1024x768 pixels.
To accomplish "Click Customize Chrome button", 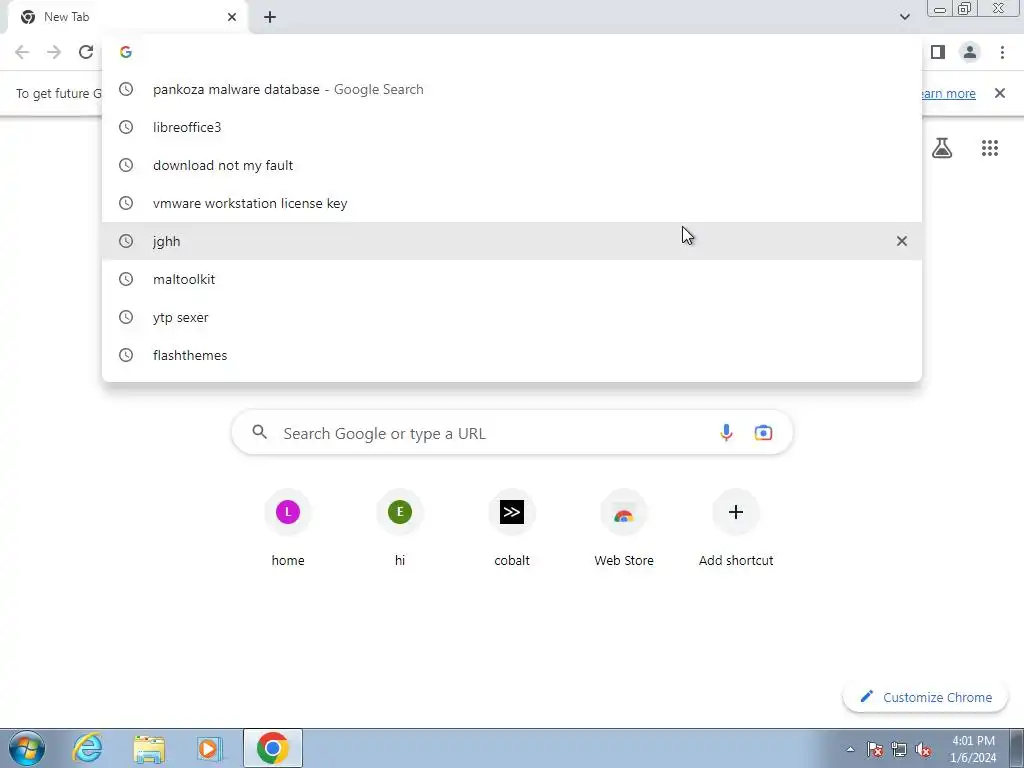I will (925, 697).
